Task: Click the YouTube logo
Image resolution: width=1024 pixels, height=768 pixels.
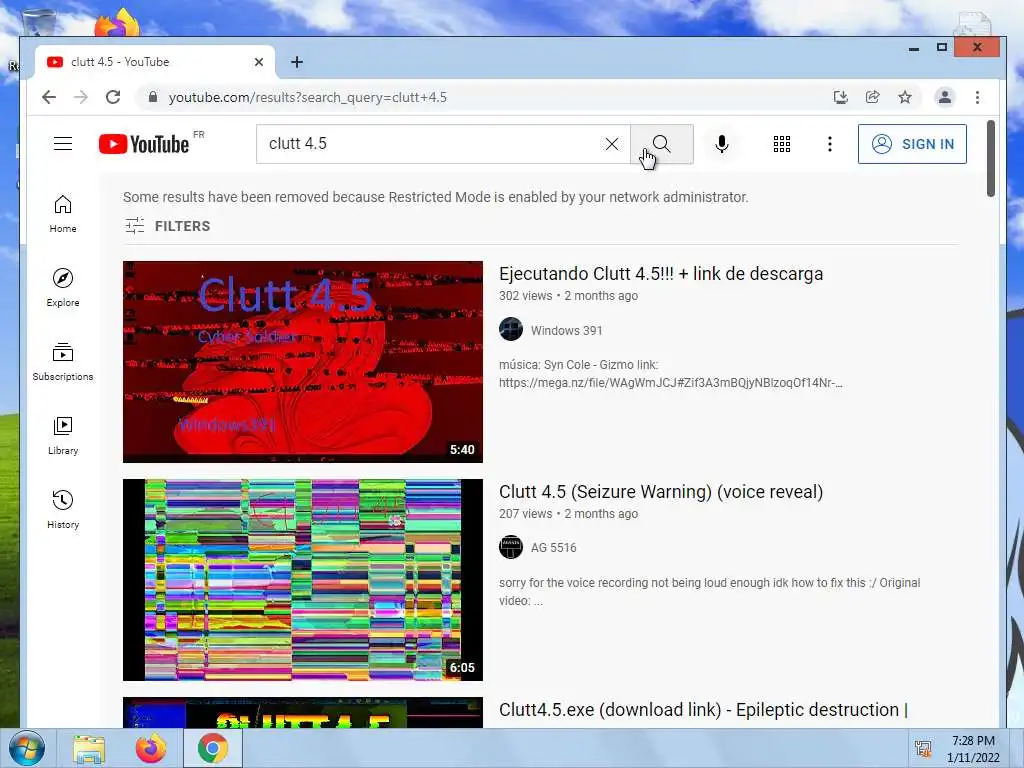Action: [144, 144]
